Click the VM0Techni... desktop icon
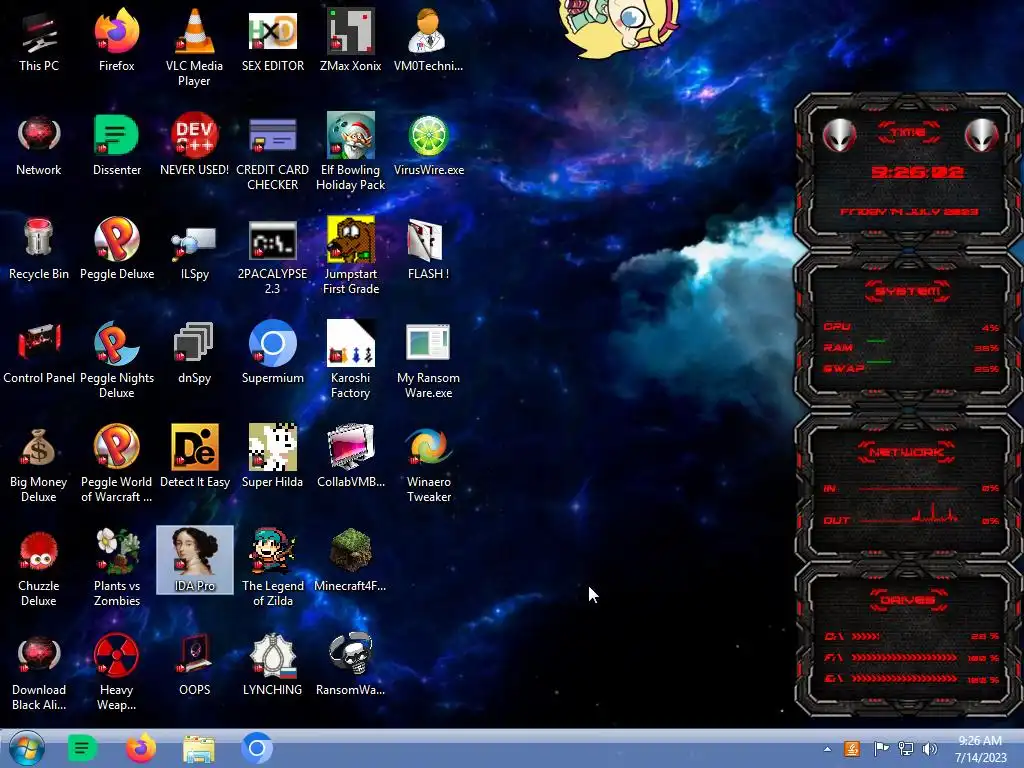The image size is (1024, 768). point(428,40)
